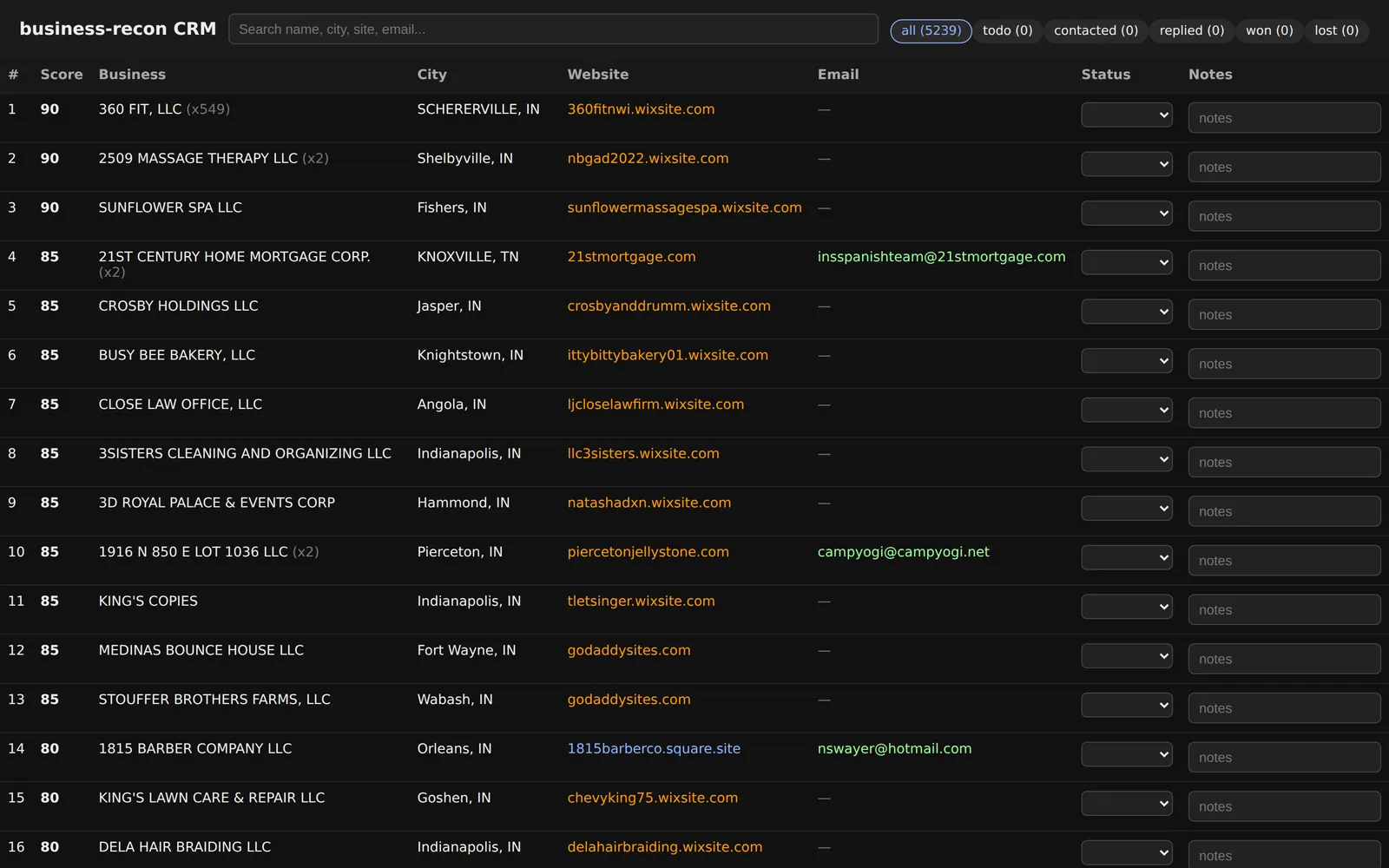Open status dropdown for CROSBY HOLDINGS LLC
The height and width of the screenshot is (868, 1389).
(1127, 312)
